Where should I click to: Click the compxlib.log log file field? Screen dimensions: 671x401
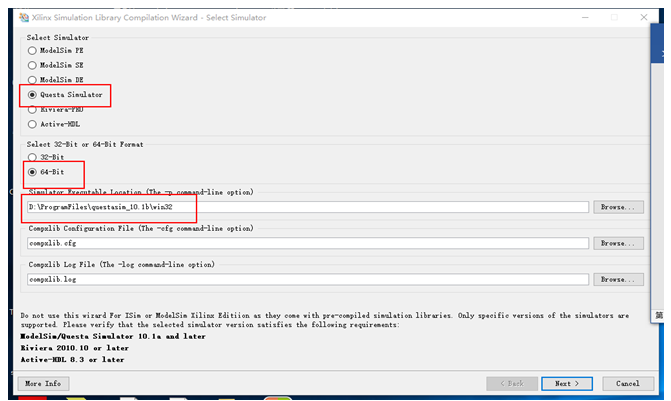pos(308,279)
